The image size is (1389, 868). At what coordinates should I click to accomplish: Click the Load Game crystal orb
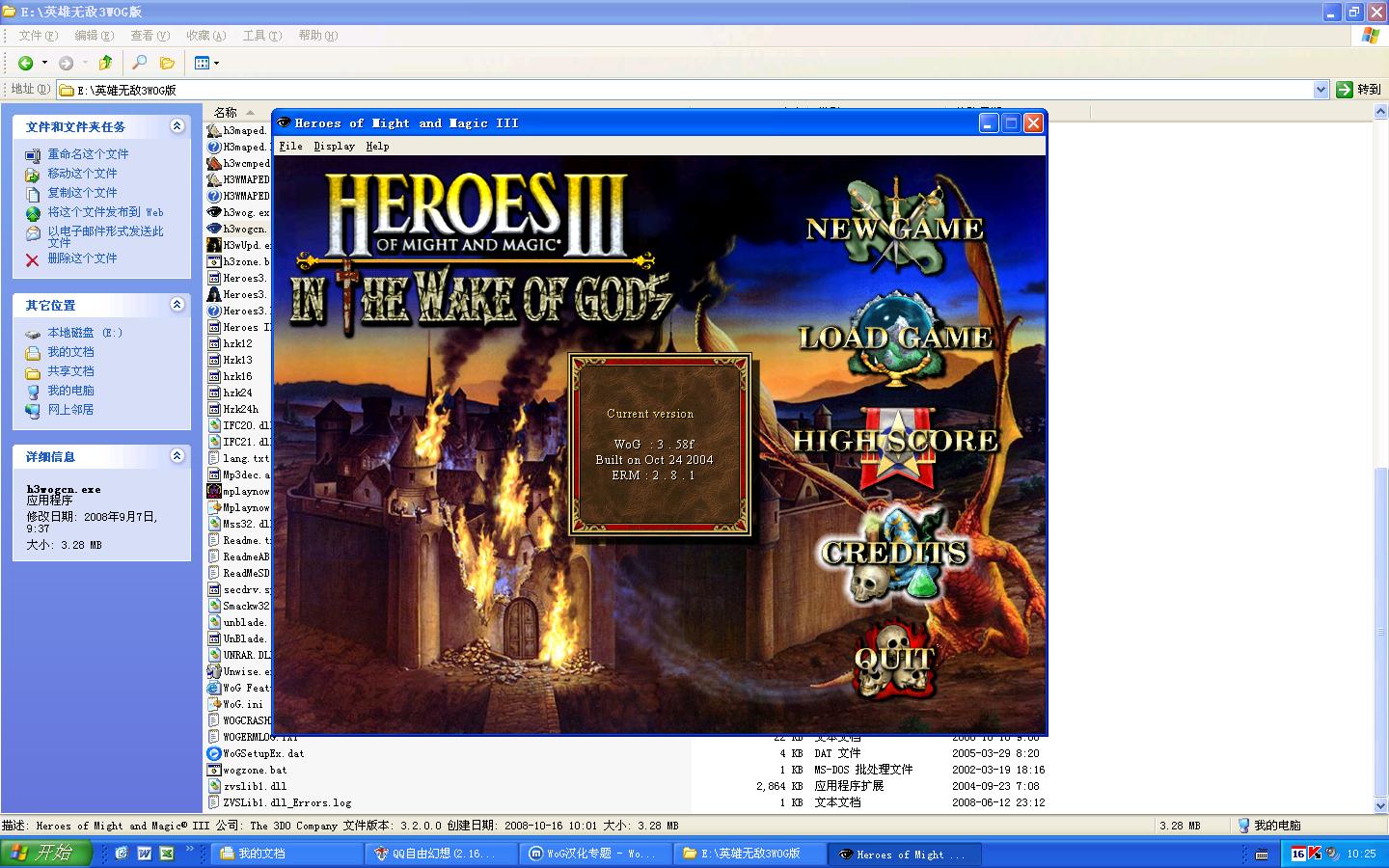(895, 338)
